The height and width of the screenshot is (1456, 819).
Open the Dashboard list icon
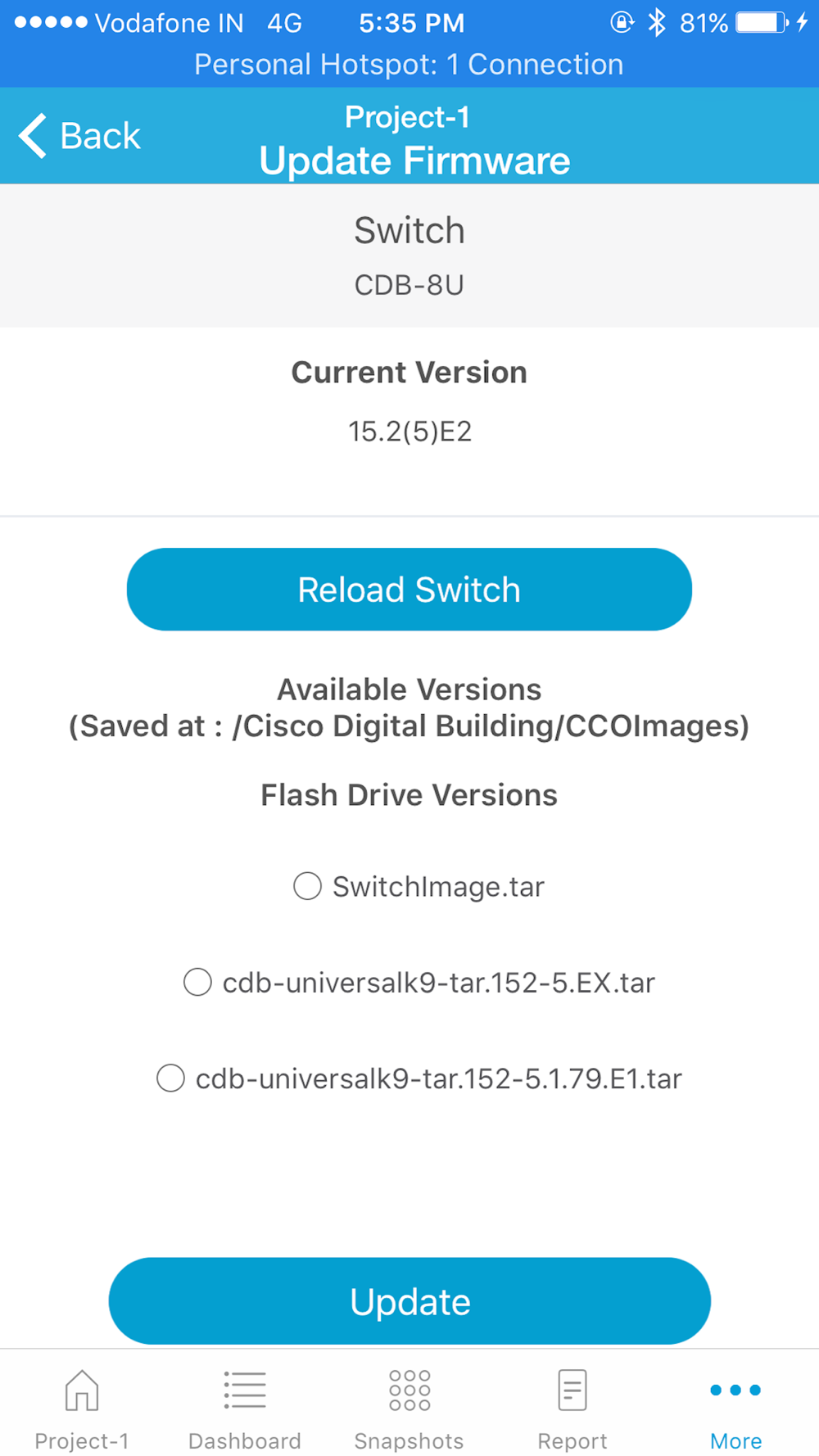tap(245, 1390)
